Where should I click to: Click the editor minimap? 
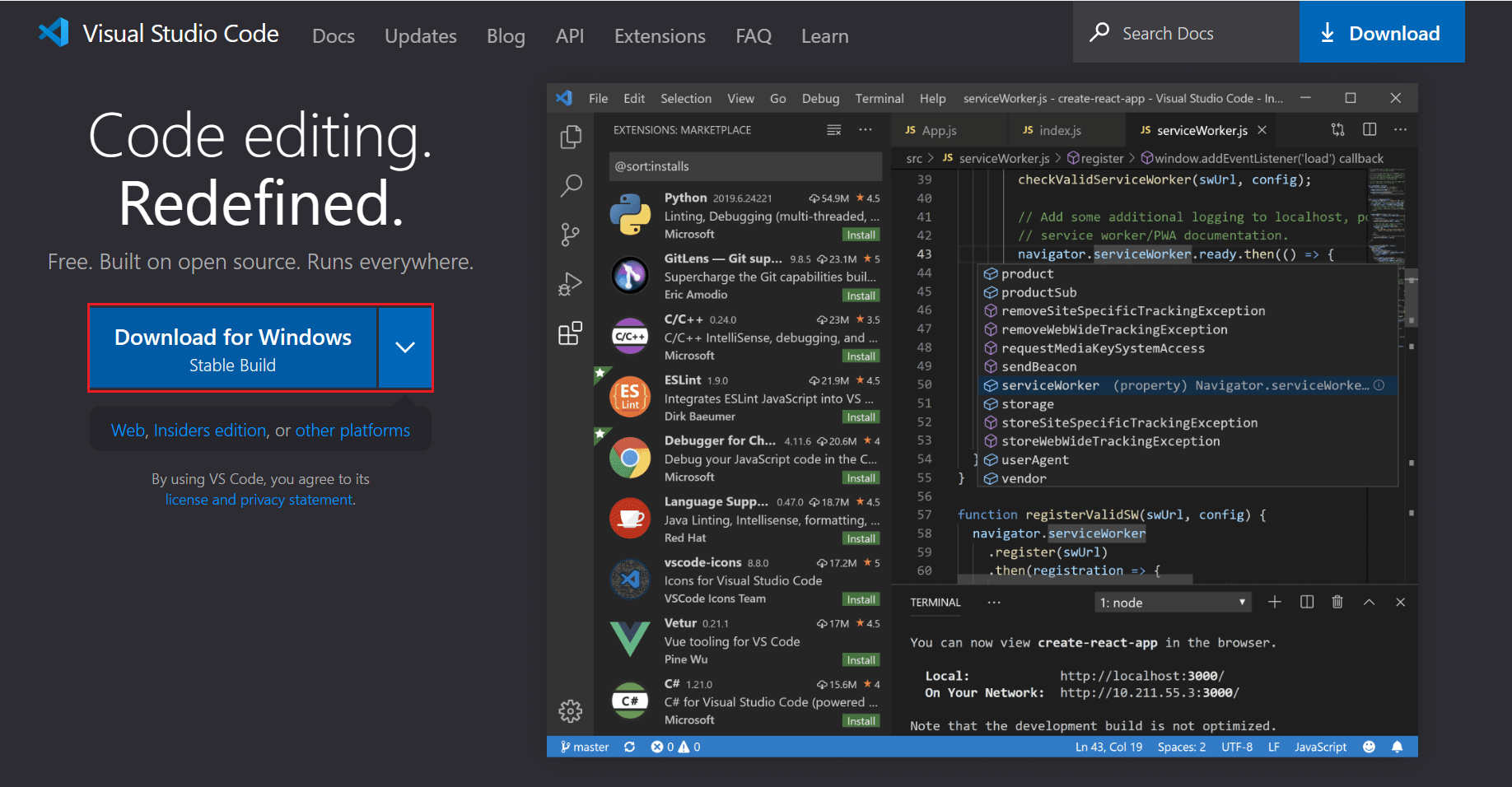pos(1386,214)
